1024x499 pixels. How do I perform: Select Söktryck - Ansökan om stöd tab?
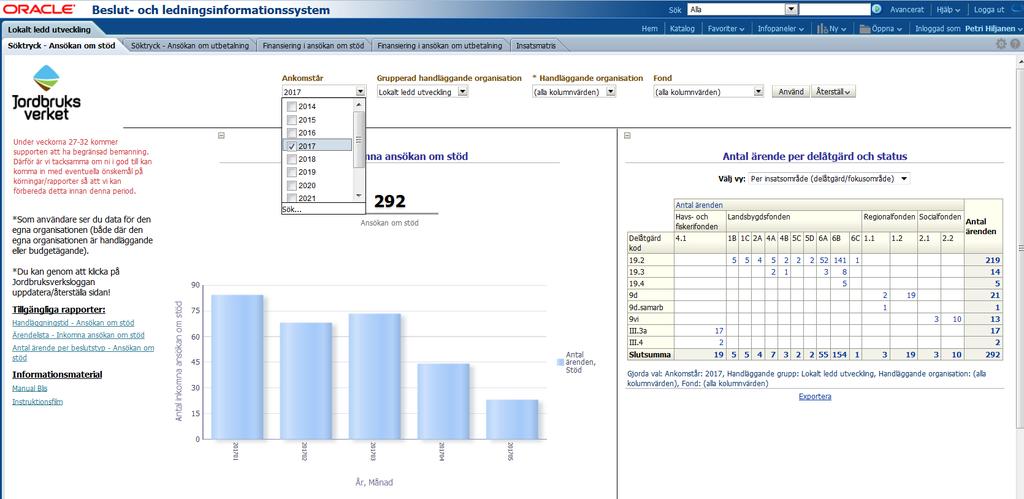pos(61,46)
